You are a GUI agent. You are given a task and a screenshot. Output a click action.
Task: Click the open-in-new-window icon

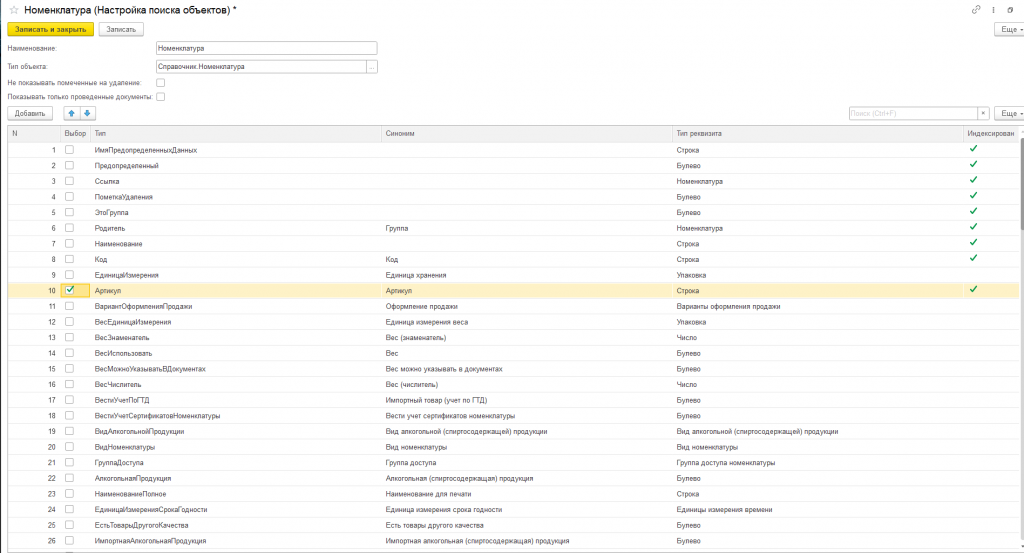[x=1012, y=9]
